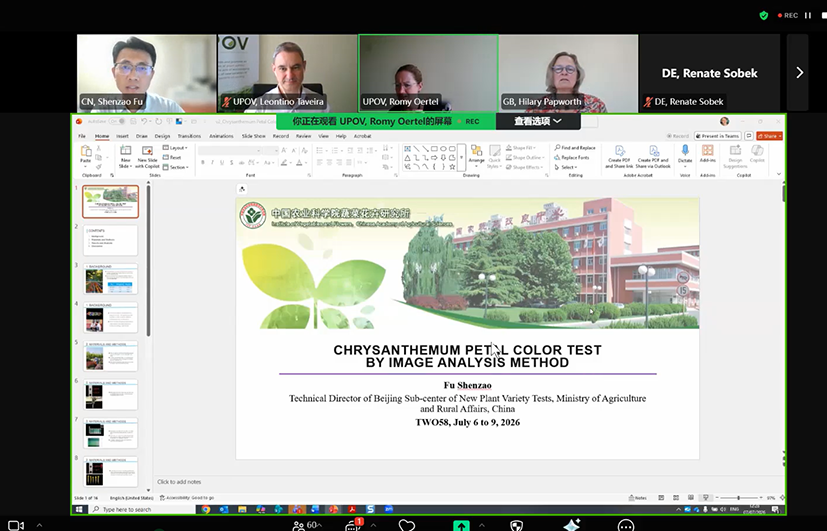Click the Arrange icon in Drawing group
This screenshot has width=827, height=531.
(476, 155)
